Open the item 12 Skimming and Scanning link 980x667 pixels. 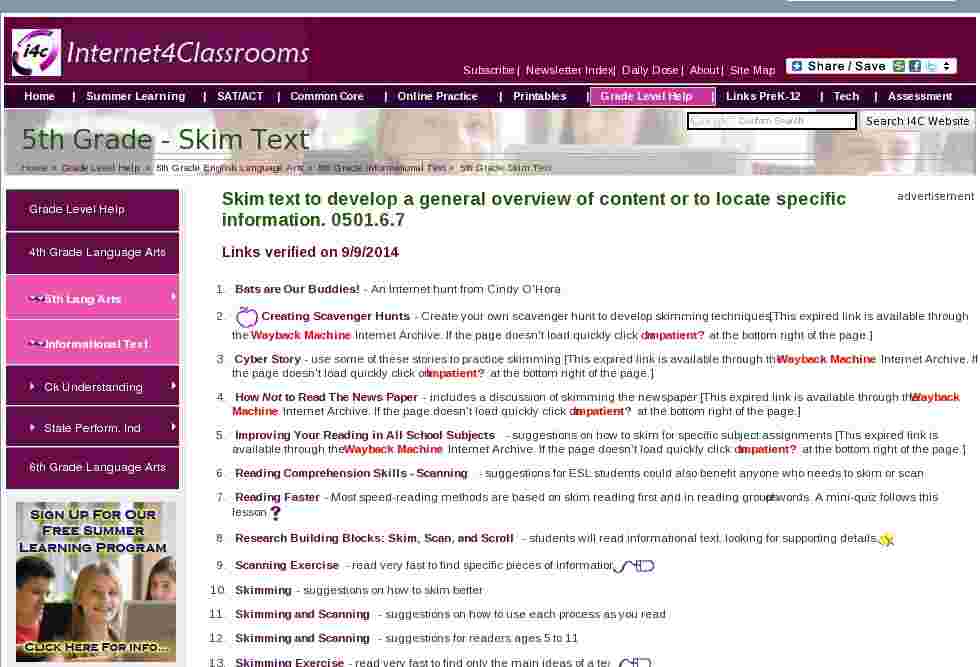(x=302, y=638)
